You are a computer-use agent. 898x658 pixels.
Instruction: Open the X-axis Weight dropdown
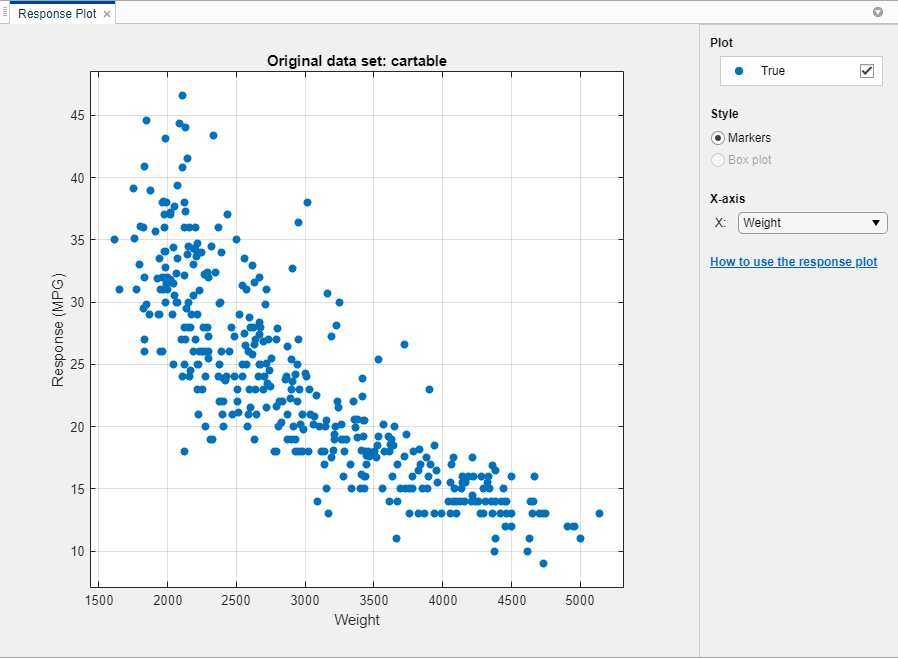coord(812,223)
